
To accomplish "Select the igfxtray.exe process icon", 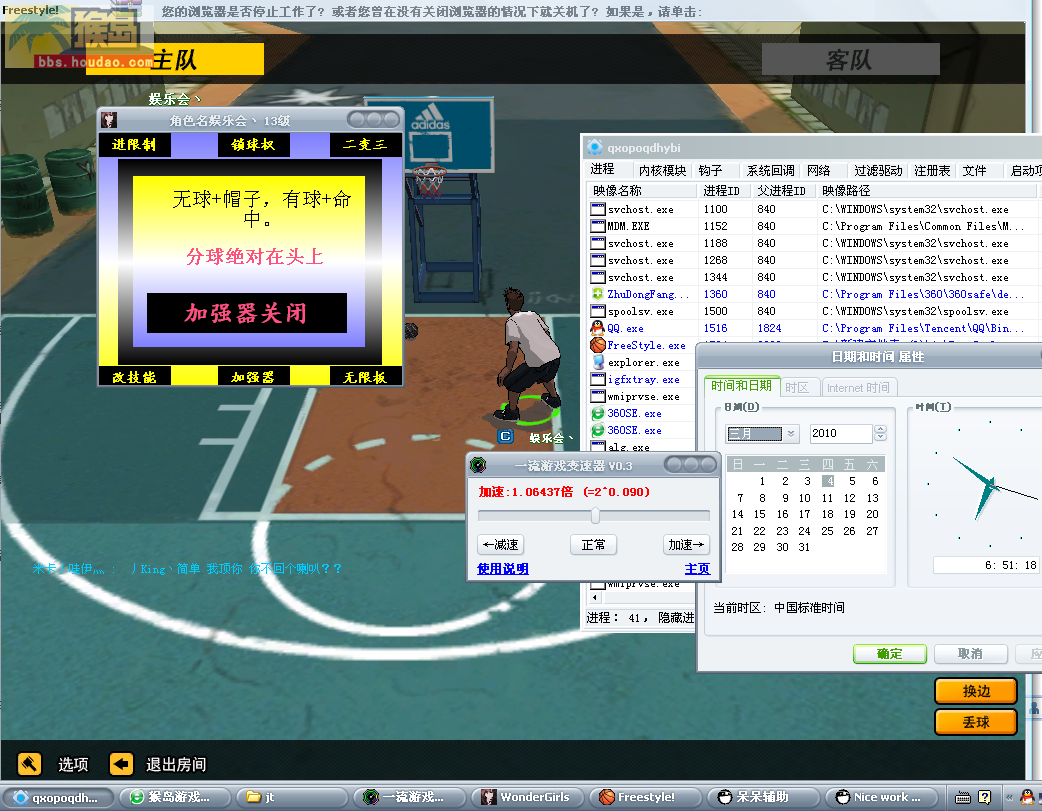I will pos(597,379).
